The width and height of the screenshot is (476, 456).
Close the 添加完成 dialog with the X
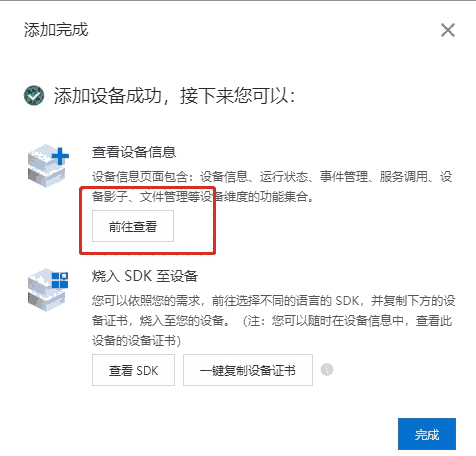pyautogui.click(x=448, y=30)
